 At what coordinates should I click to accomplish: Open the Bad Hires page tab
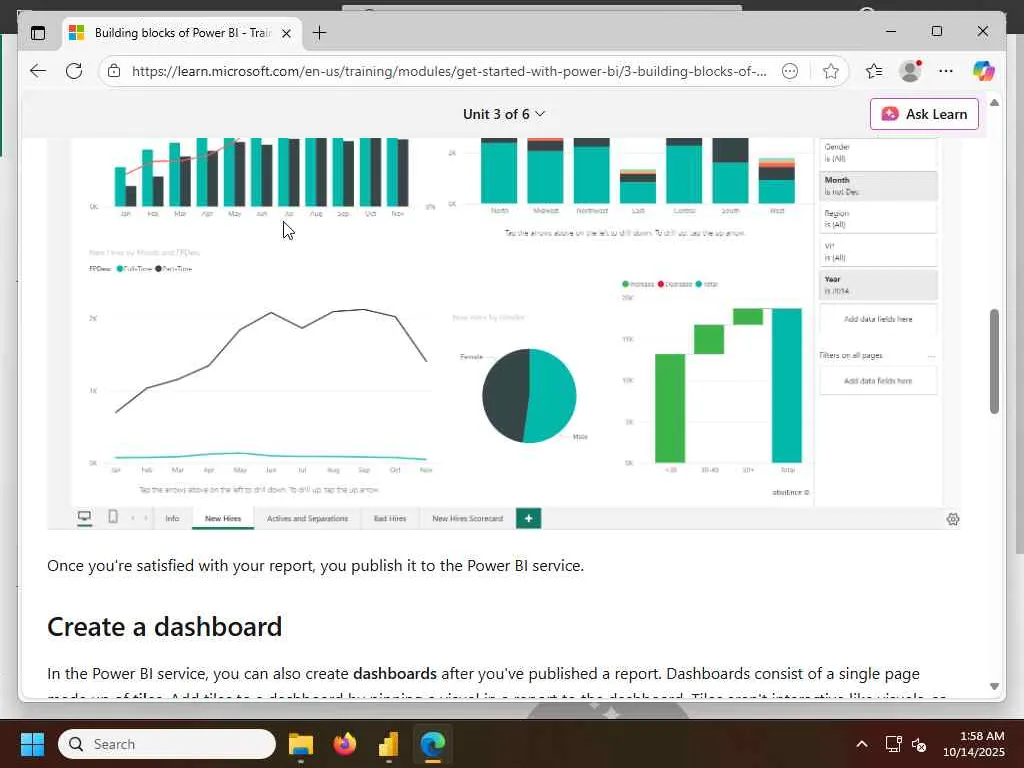click(x=390, y=519)
